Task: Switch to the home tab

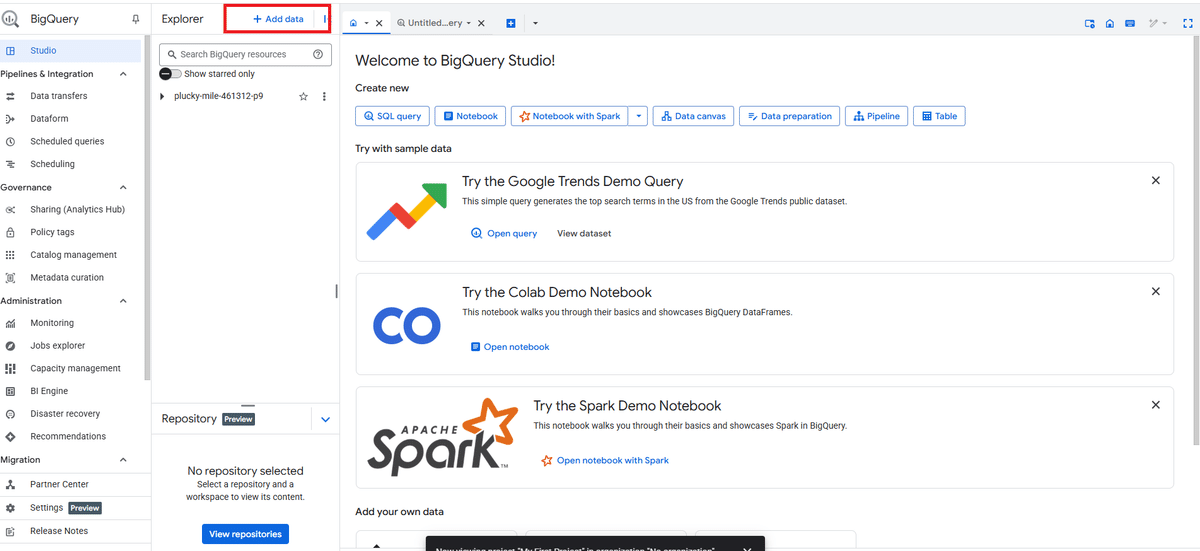Action: 353,23
